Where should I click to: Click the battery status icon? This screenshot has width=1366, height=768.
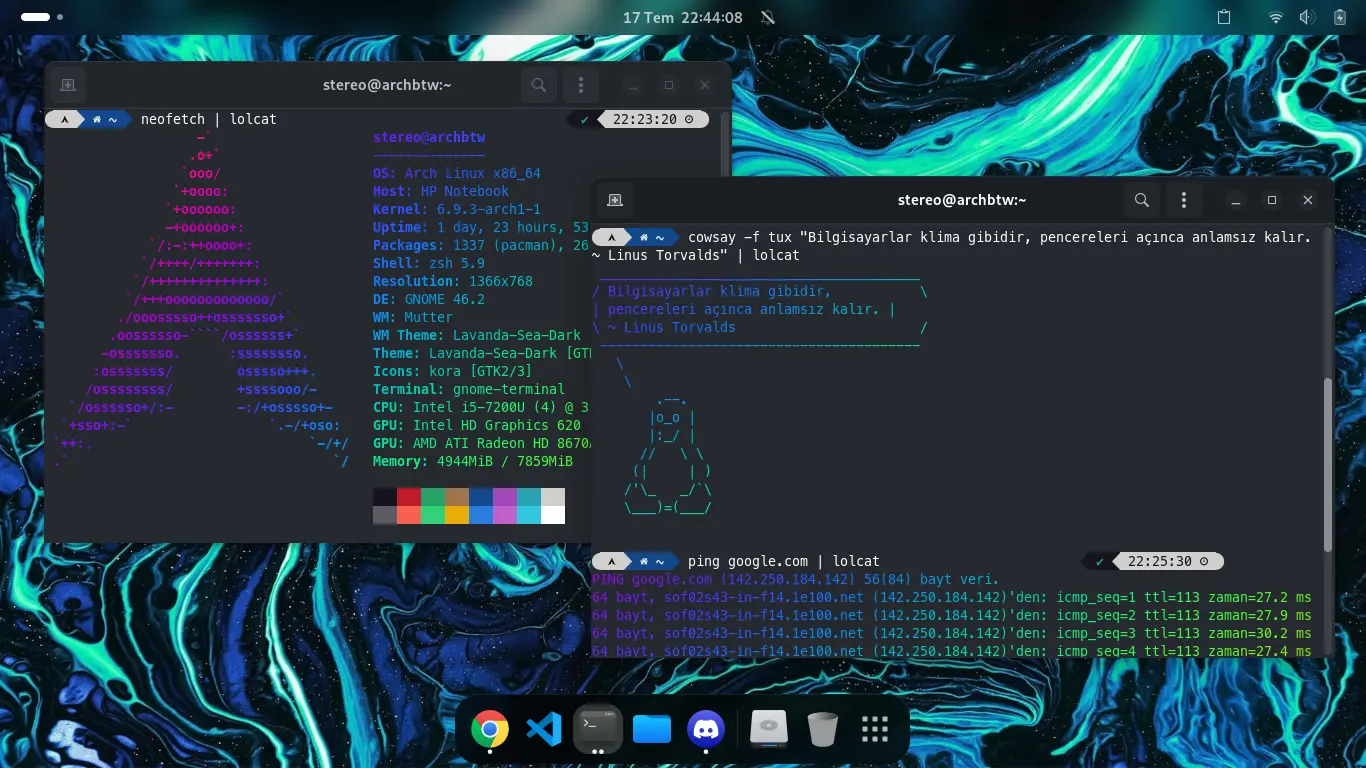point(1340,17)
